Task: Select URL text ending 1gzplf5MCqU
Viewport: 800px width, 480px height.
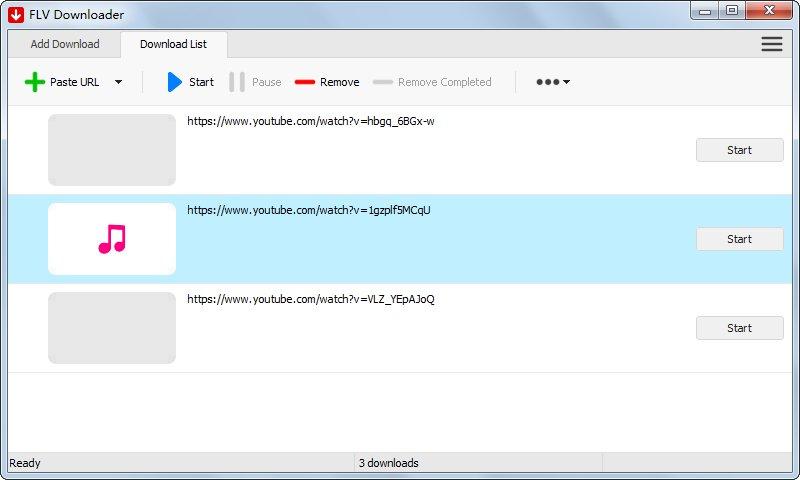Action: coord(309,210)
